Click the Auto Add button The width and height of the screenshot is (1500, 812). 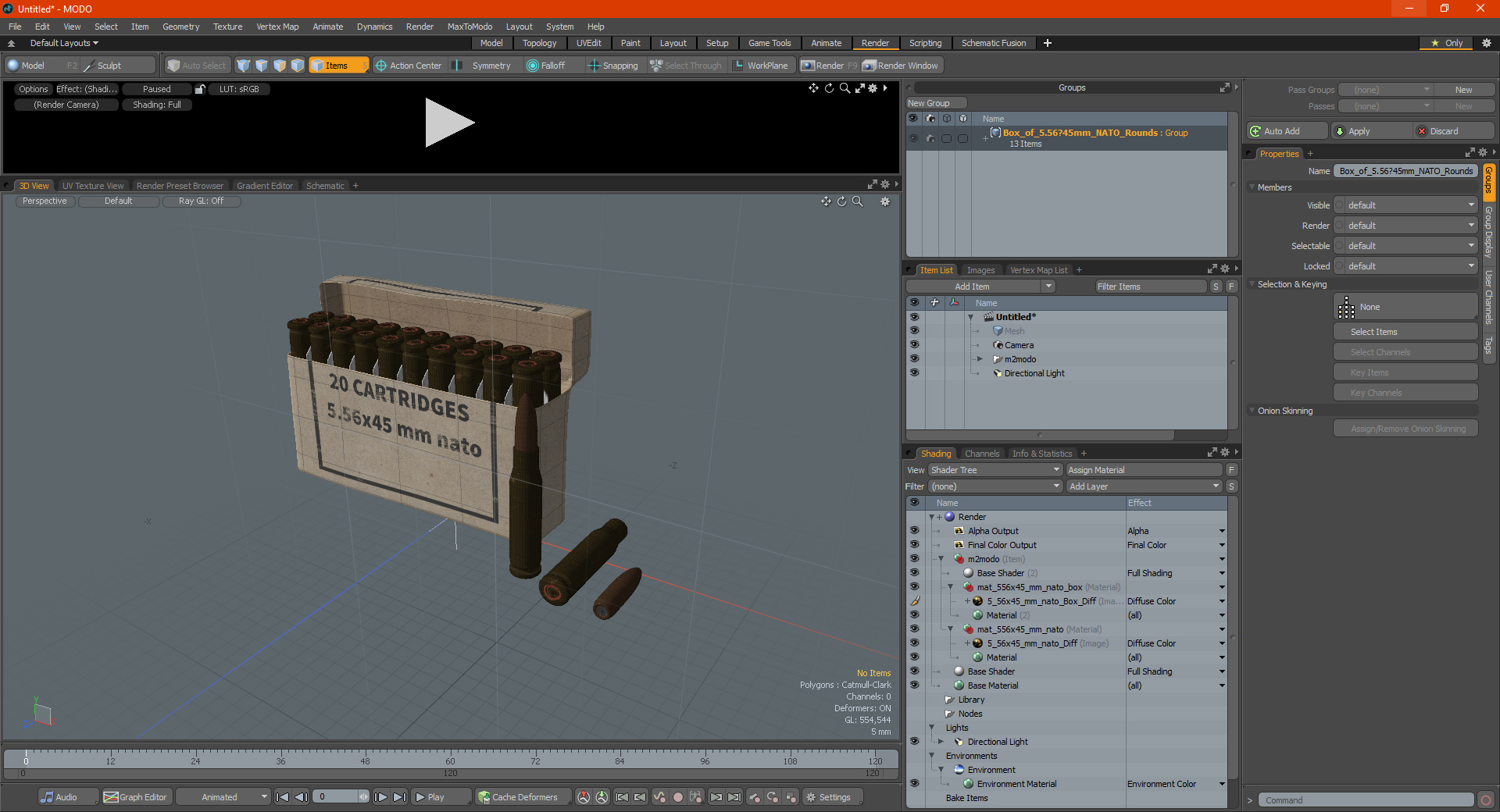tap(1287, 131)
